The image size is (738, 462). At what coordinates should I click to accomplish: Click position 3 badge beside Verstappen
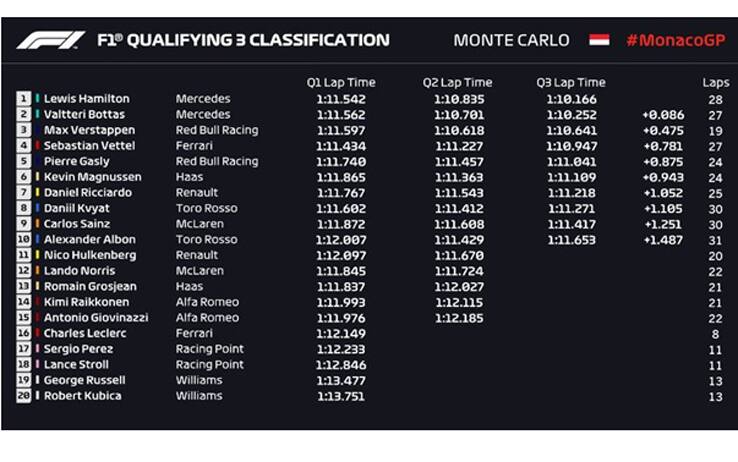23,130
